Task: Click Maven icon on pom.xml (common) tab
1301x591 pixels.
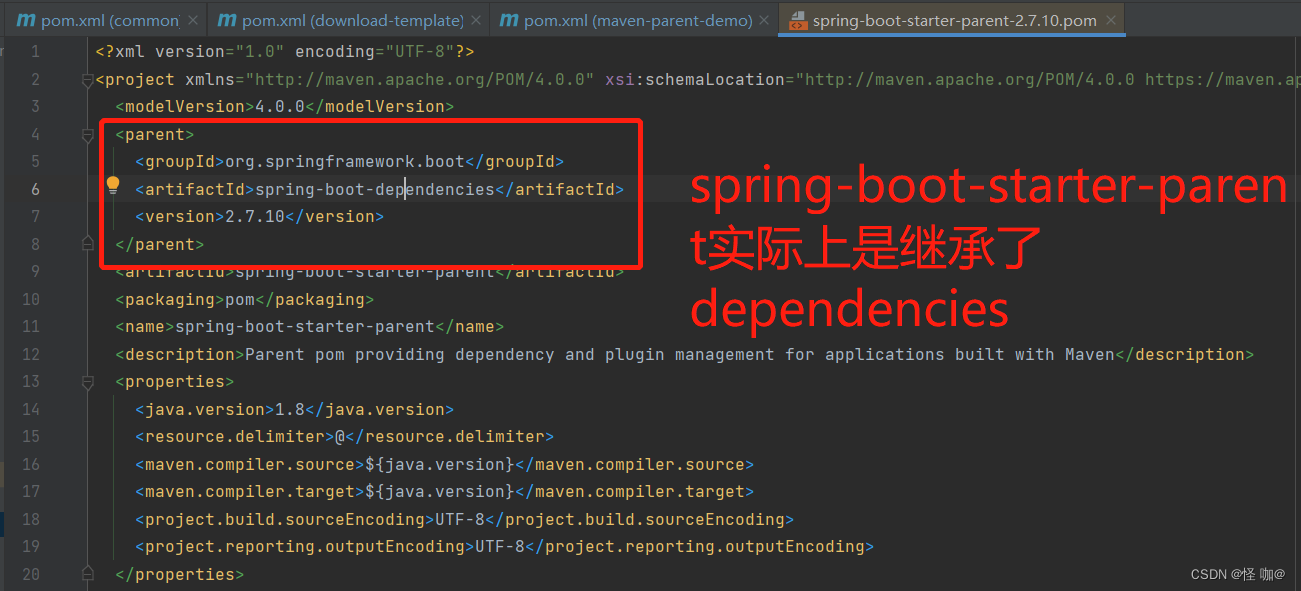Action: pyautogui.click(x=25, y=20)
